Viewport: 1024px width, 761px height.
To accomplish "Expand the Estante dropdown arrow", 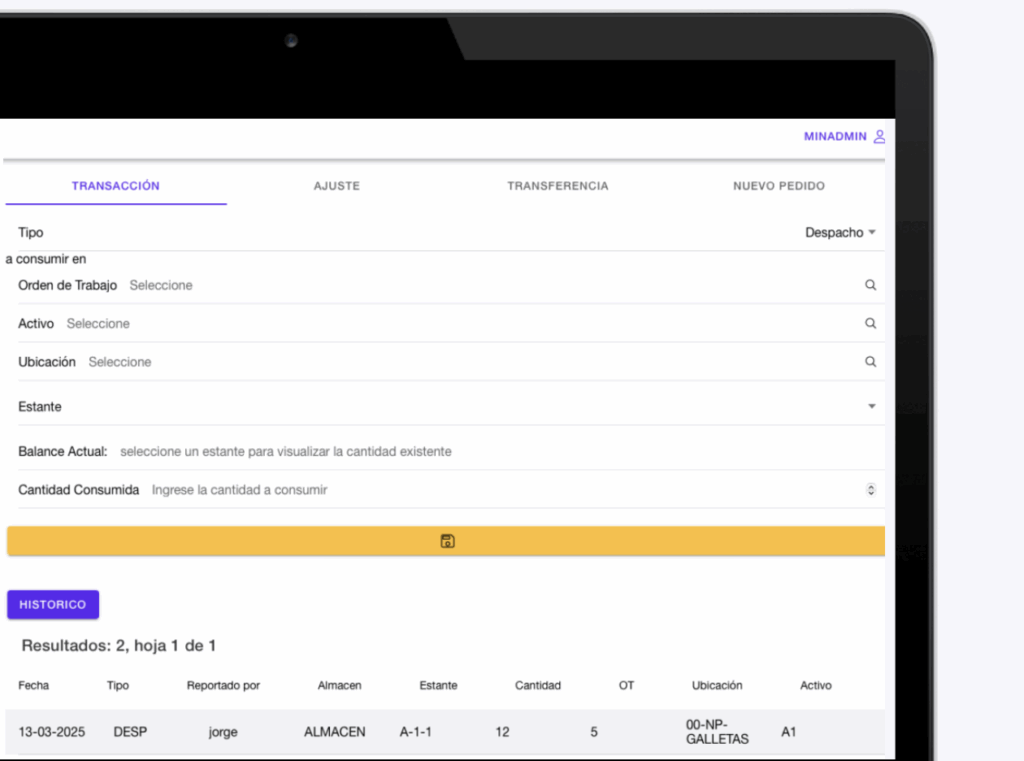I will pyautogui.click(x=871, y=406).
